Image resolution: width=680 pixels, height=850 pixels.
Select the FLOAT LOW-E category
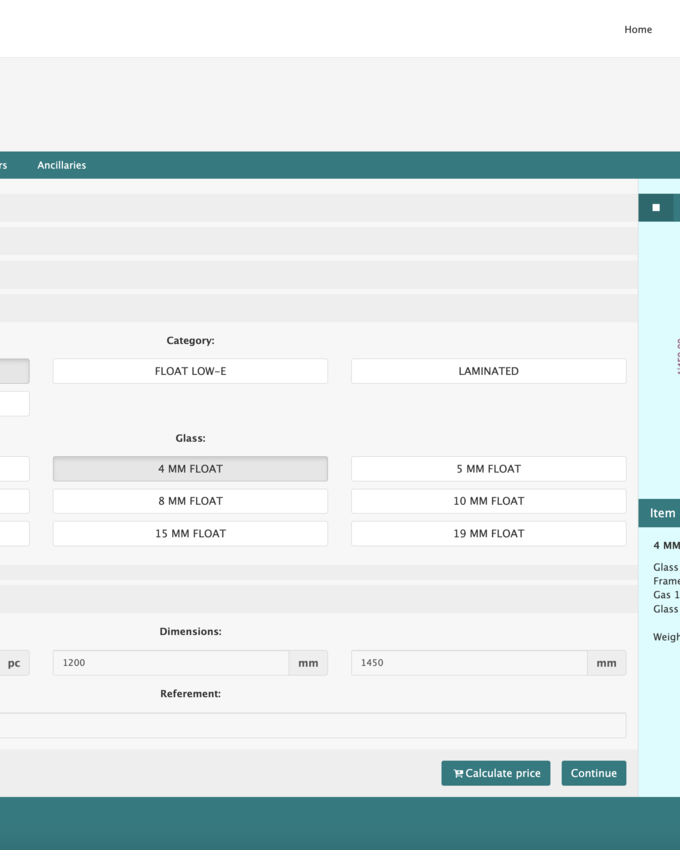(190, 371)
